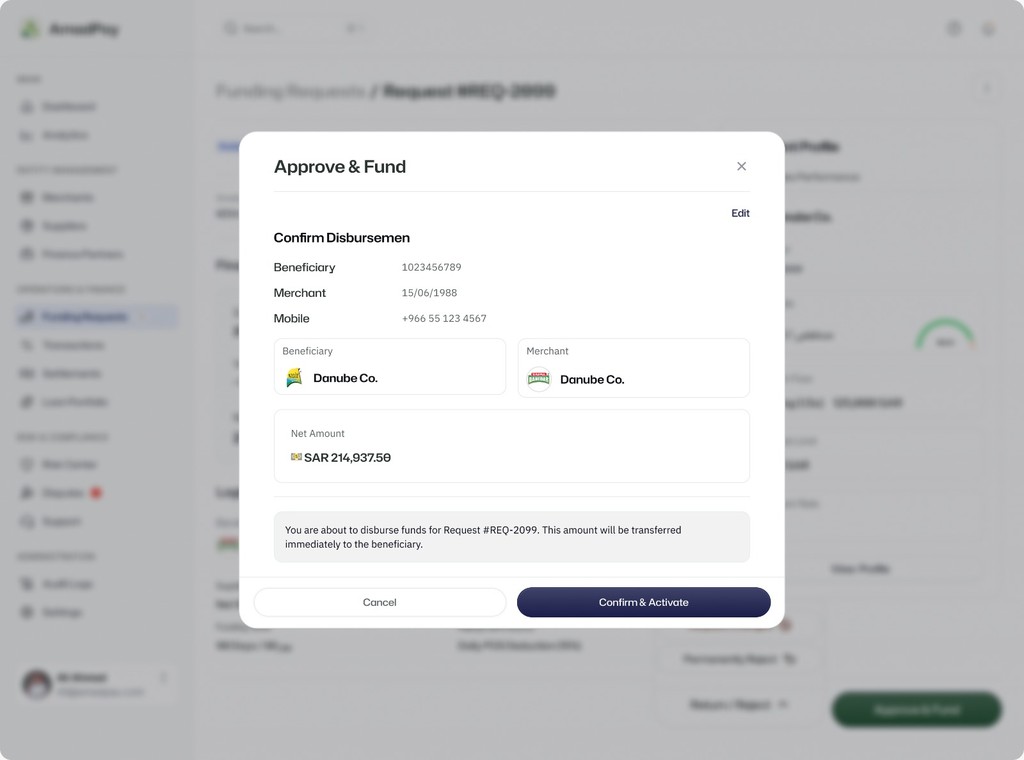Viewport: 1024px width, 760px height.
Task: Close the Approve & Fund dialog
Action: [x=741, y=166]
